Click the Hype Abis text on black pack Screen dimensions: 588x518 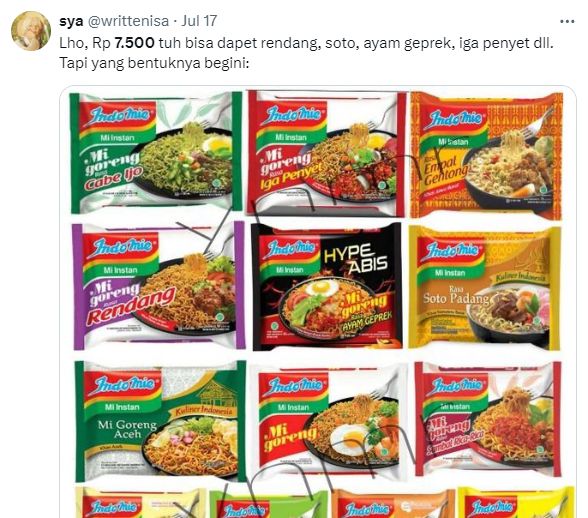click(x=355, y=258)
